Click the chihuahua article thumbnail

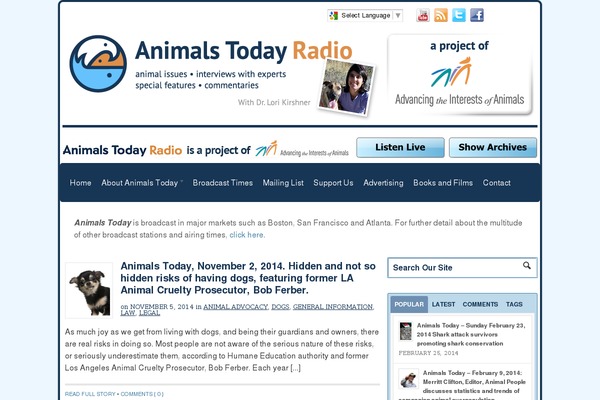pos(89,291)
